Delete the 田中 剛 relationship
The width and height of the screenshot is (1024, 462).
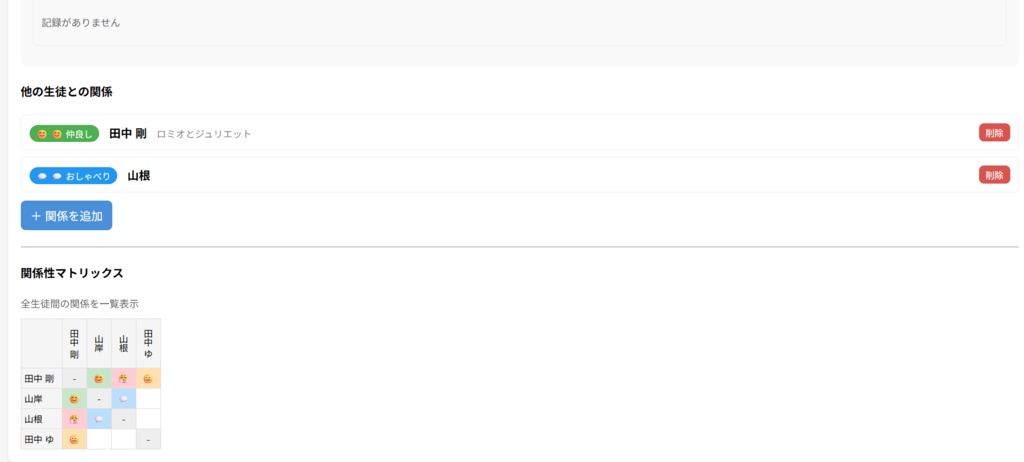(993, 133)
